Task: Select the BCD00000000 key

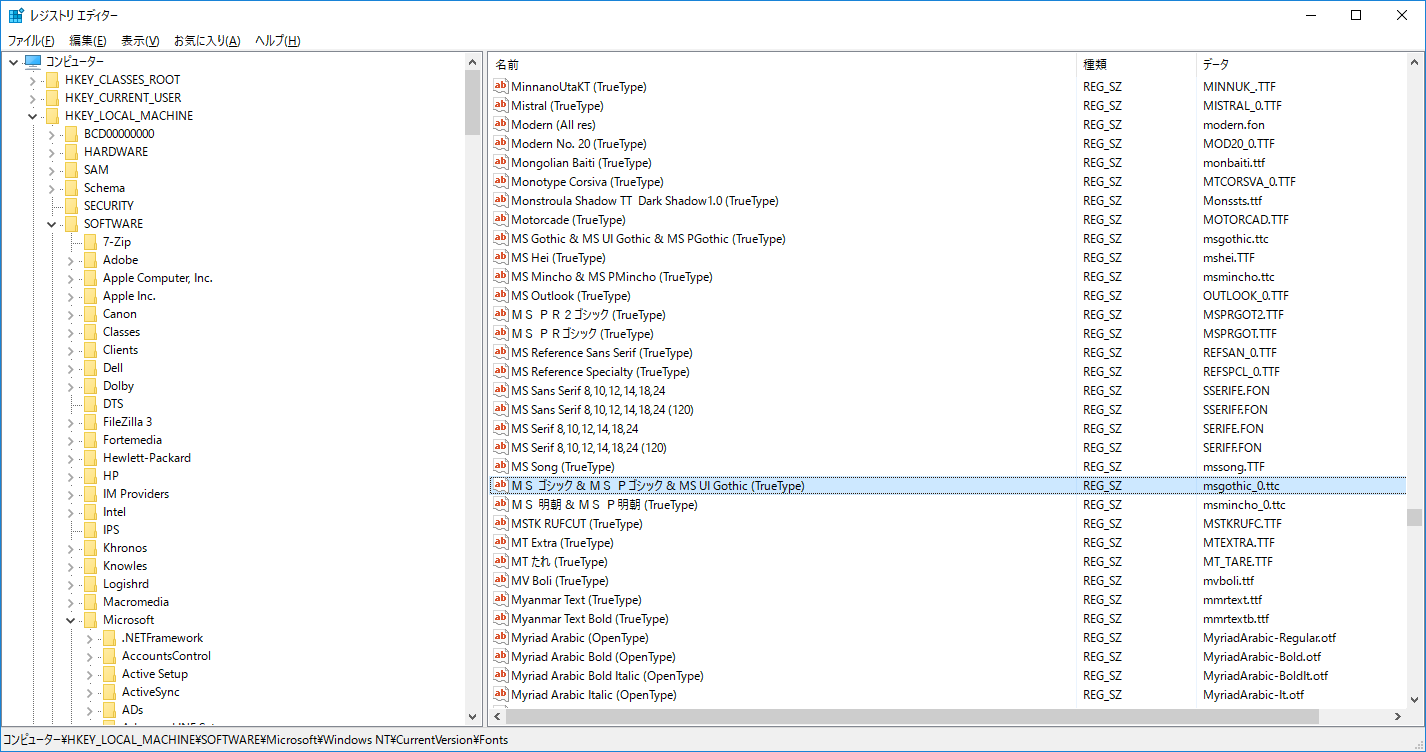Action: point(119,134)
